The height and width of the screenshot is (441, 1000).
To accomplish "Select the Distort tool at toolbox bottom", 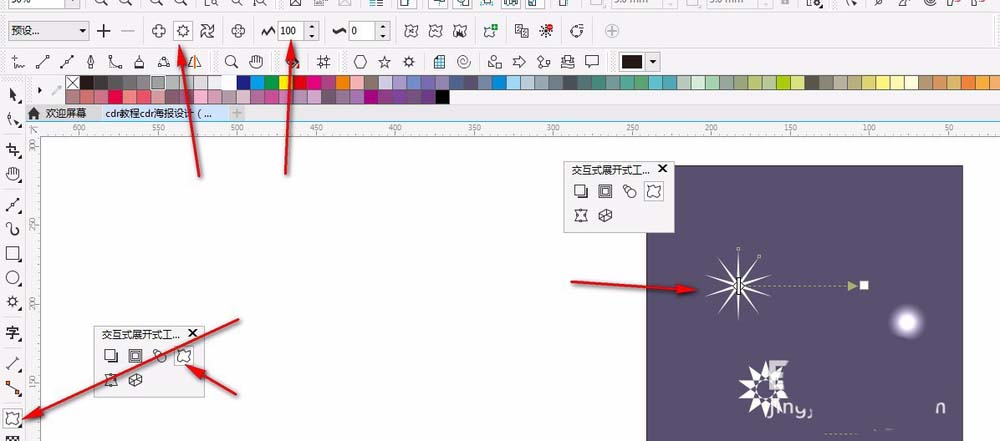I will pyautogui.click(x=13, y=419).
